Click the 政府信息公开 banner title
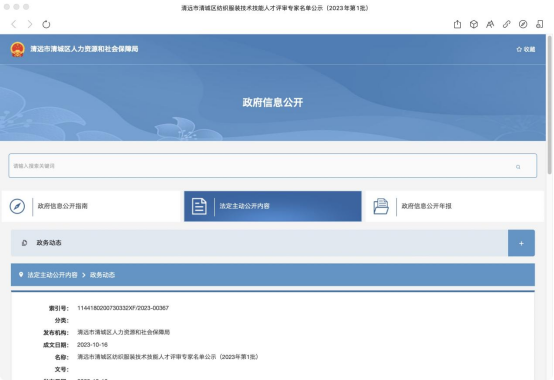 tap(273, 102)
